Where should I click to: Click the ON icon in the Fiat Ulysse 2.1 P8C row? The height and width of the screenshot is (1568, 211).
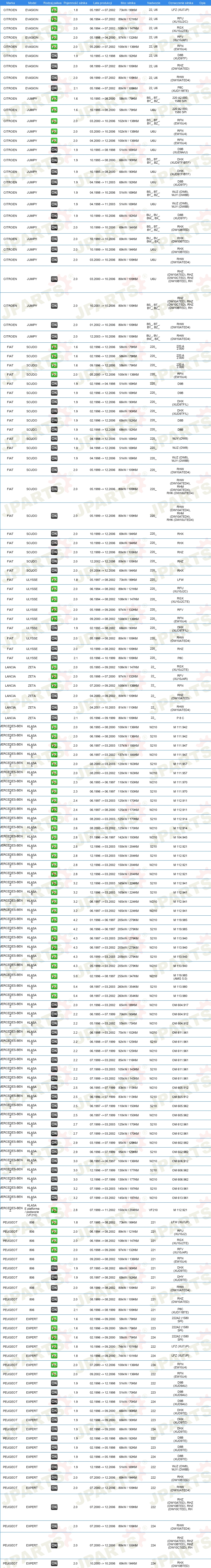[54, 658]
